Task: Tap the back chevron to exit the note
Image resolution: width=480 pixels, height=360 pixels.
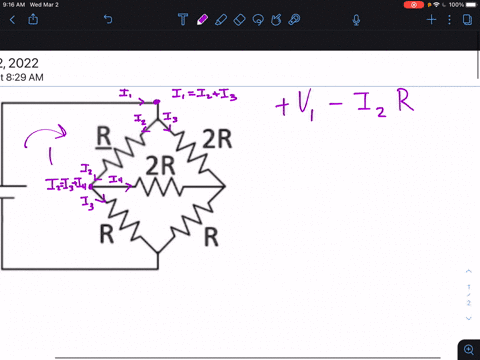Action: (x=12, y=20)
